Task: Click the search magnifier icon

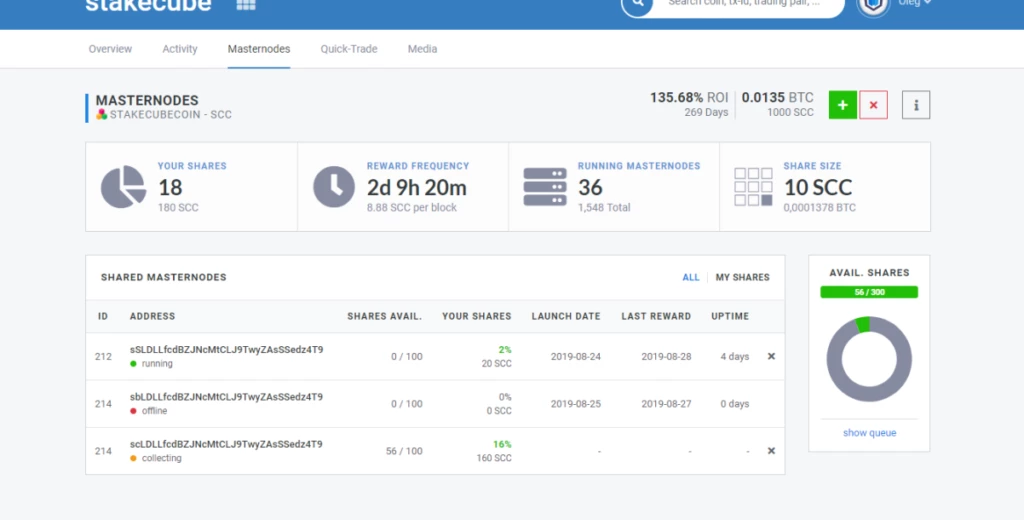Action: [x=637, y=5]
